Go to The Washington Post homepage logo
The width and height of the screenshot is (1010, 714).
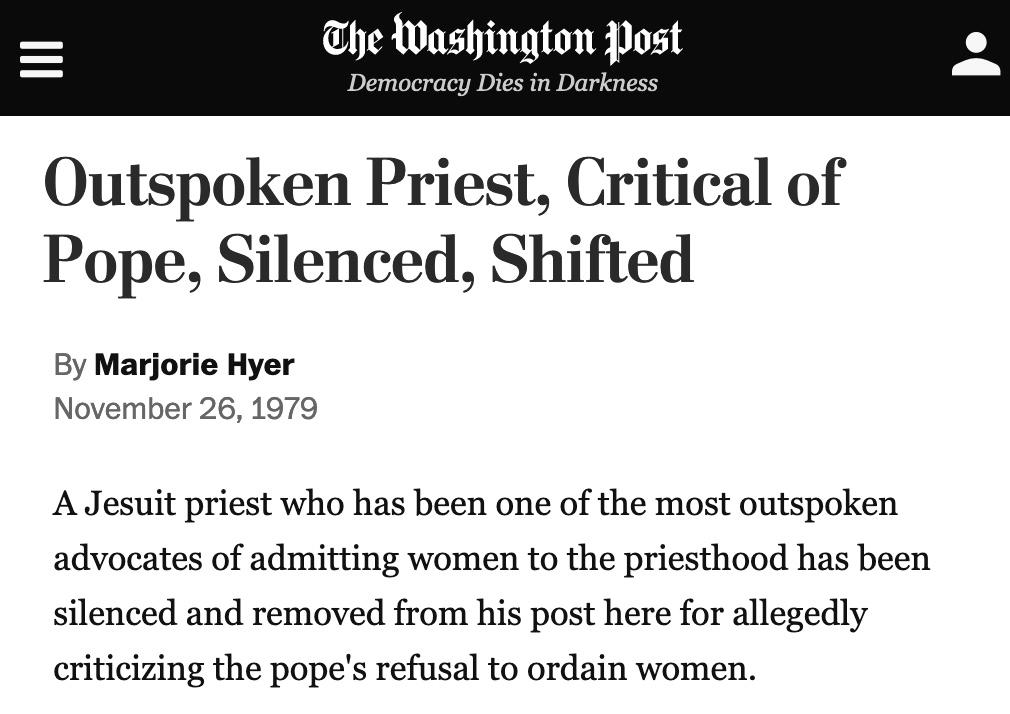(x=502, y=38)
